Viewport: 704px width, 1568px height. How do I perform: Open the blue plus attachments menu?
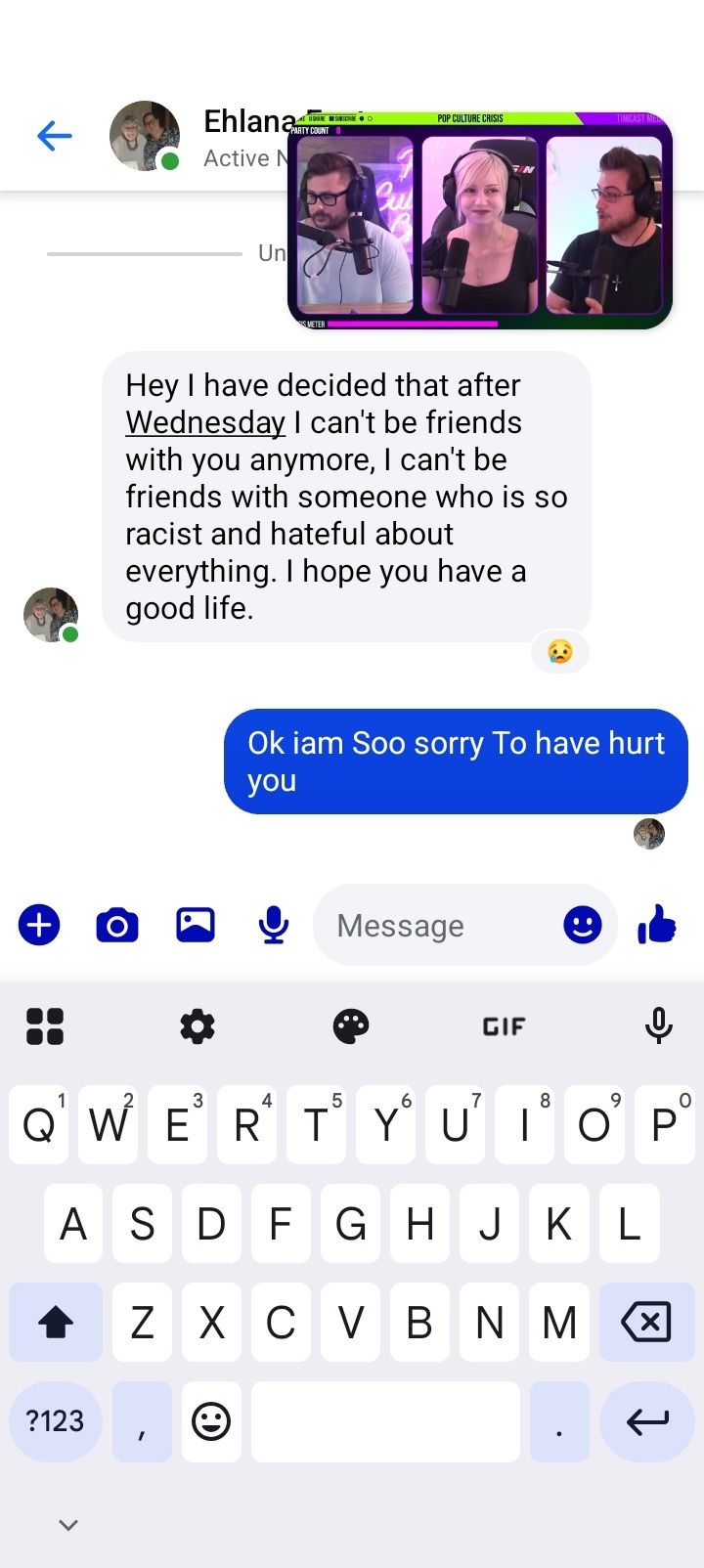(39, 925)
